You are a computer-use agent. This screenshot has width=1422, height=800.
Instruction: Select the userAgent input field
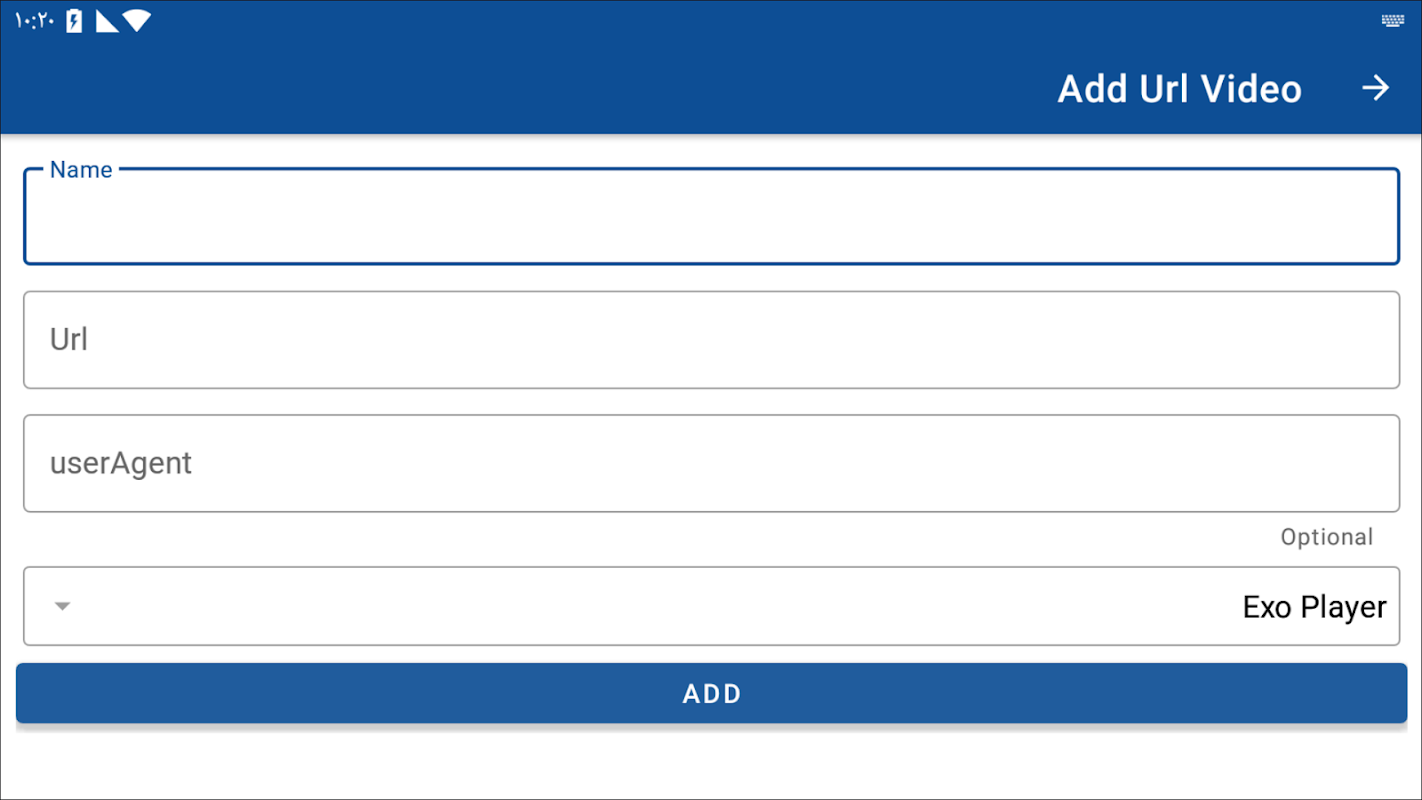pyautogui.click(x=711, y=464)
